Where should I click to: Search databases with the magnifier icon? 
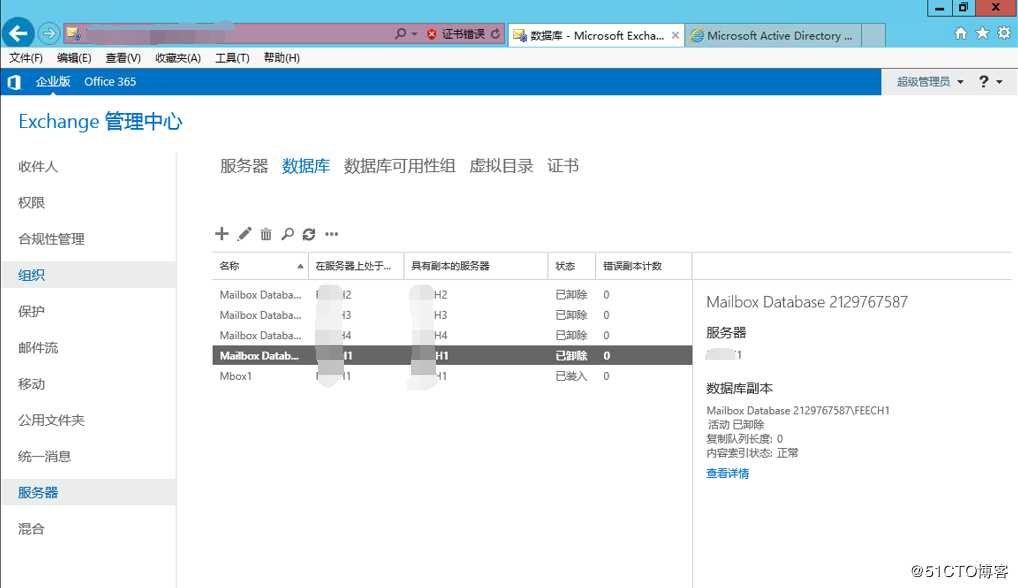(288, 234)
